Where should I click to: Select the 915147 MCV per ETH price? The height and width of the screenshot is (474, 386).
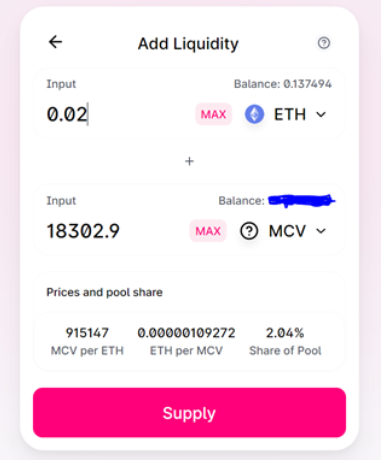[x=87, y=333]
